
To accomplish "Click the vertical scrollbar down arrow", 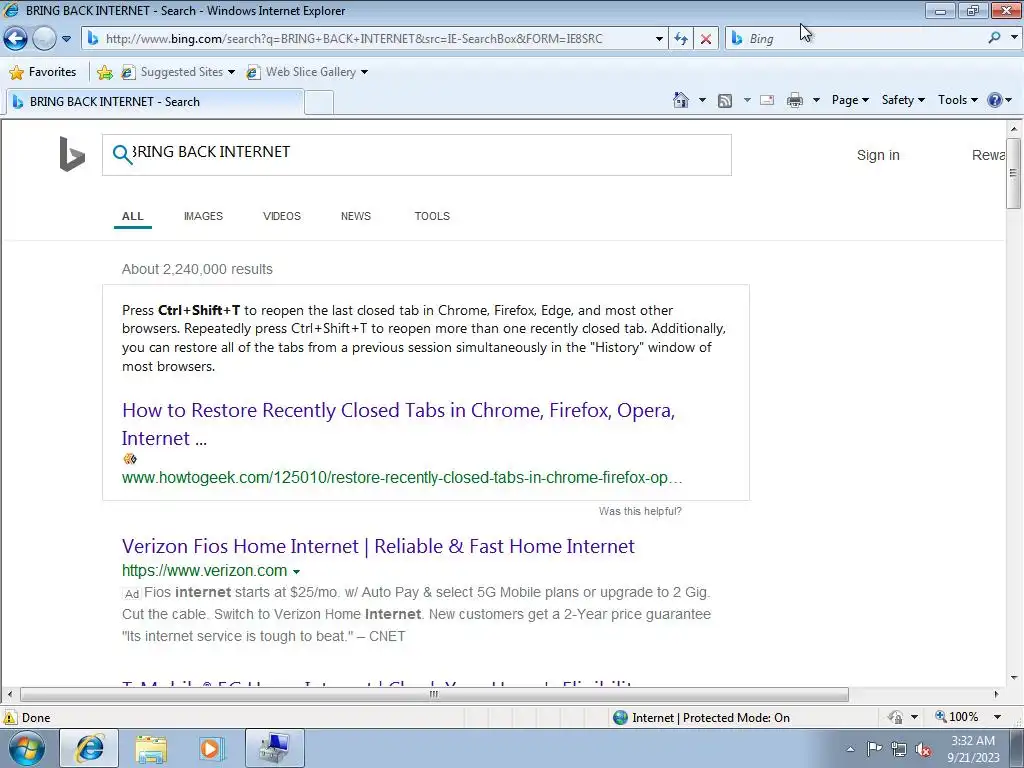I will pos(1014,678).
